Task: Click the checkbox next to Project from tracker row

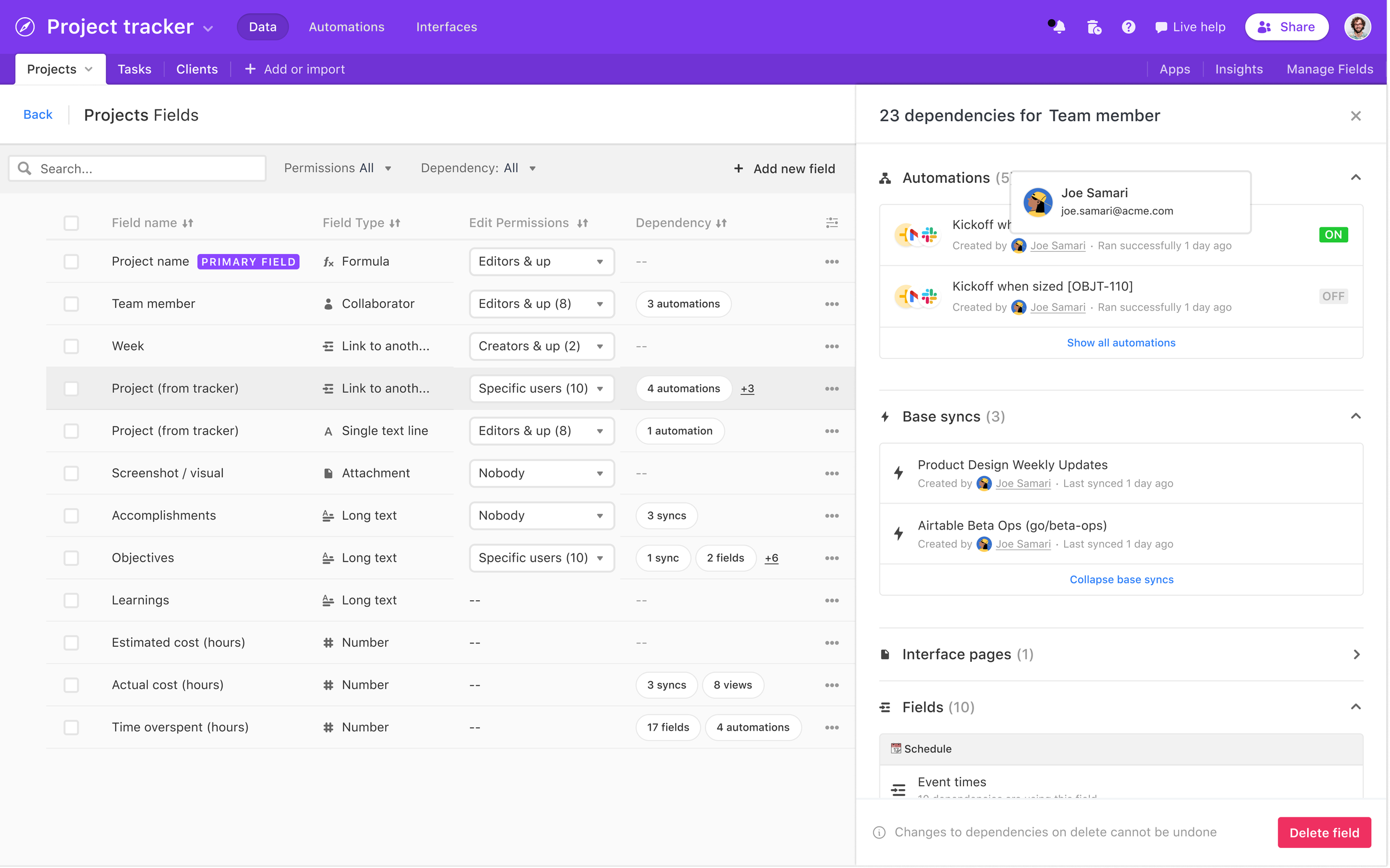Action: coord(71,388)
